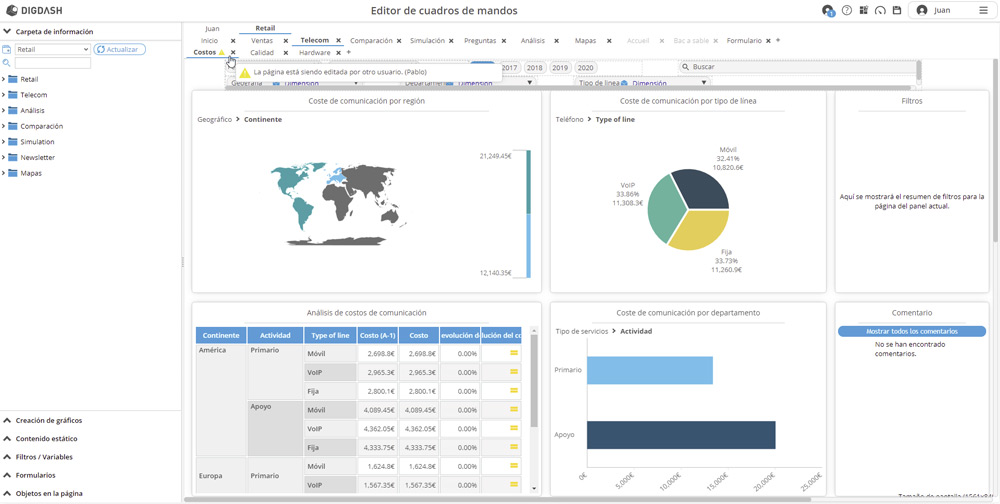Click the green VoIP pie slice
Screen dimensions: 1000x504
click(665, 208)
